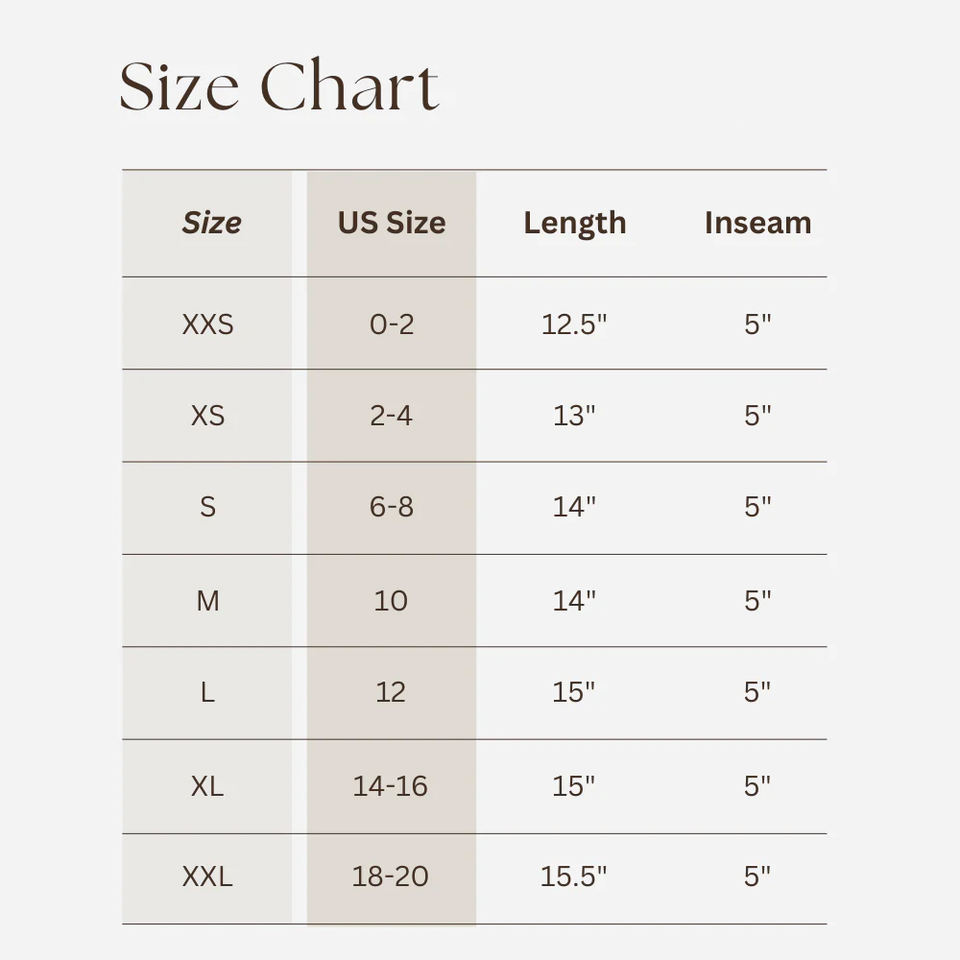Click the L size row label
960x960 pixels.
point(208,692)
